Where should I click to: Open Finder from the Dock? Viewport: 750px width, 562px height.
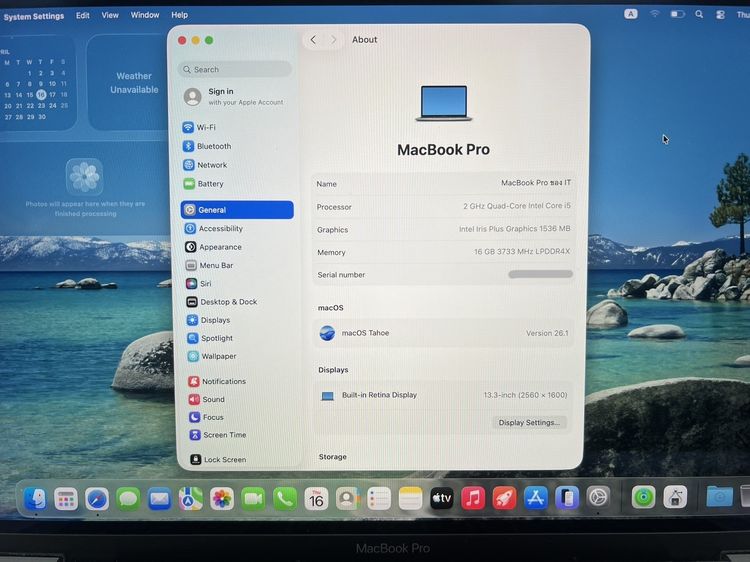[35, 499]
